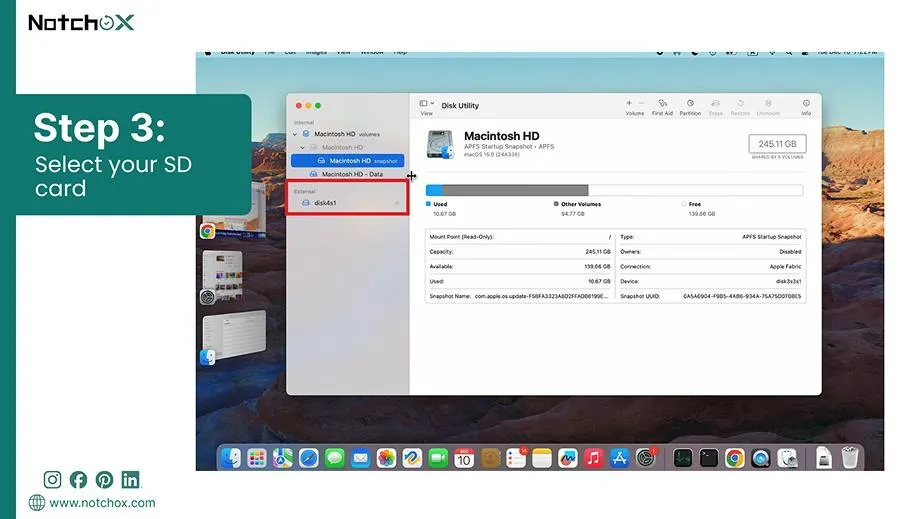Switch to Finder Stage Manager thumbnail

234,337
